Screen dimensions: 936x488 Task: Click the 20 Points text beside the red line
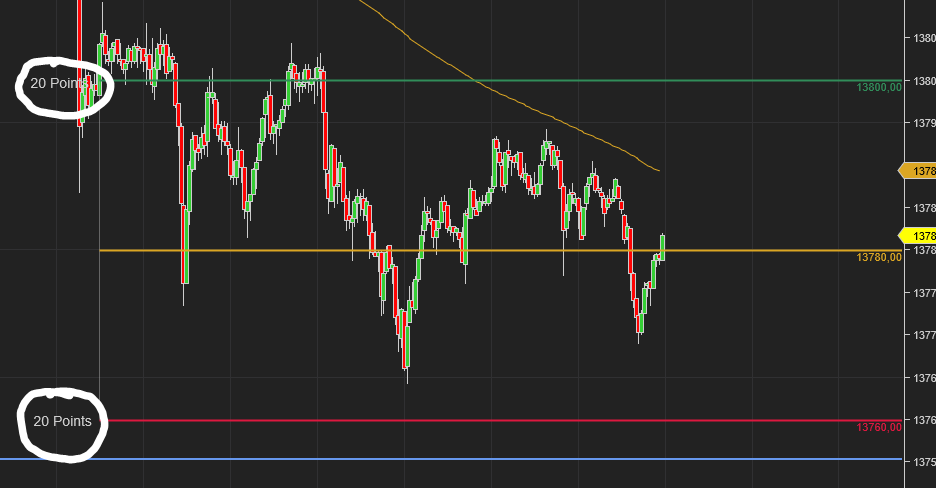click(x=62, y=421)
